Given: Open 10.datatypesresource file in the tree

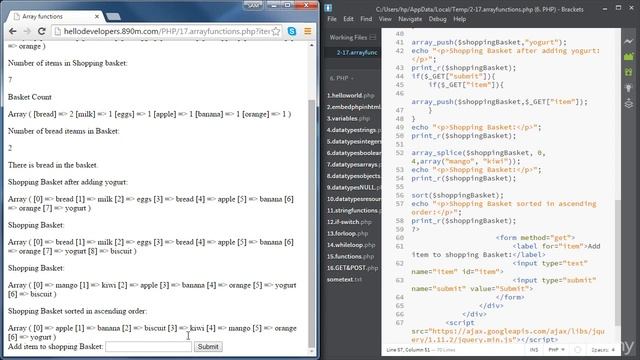Looking at the screenshot, I should click(353, 199).
